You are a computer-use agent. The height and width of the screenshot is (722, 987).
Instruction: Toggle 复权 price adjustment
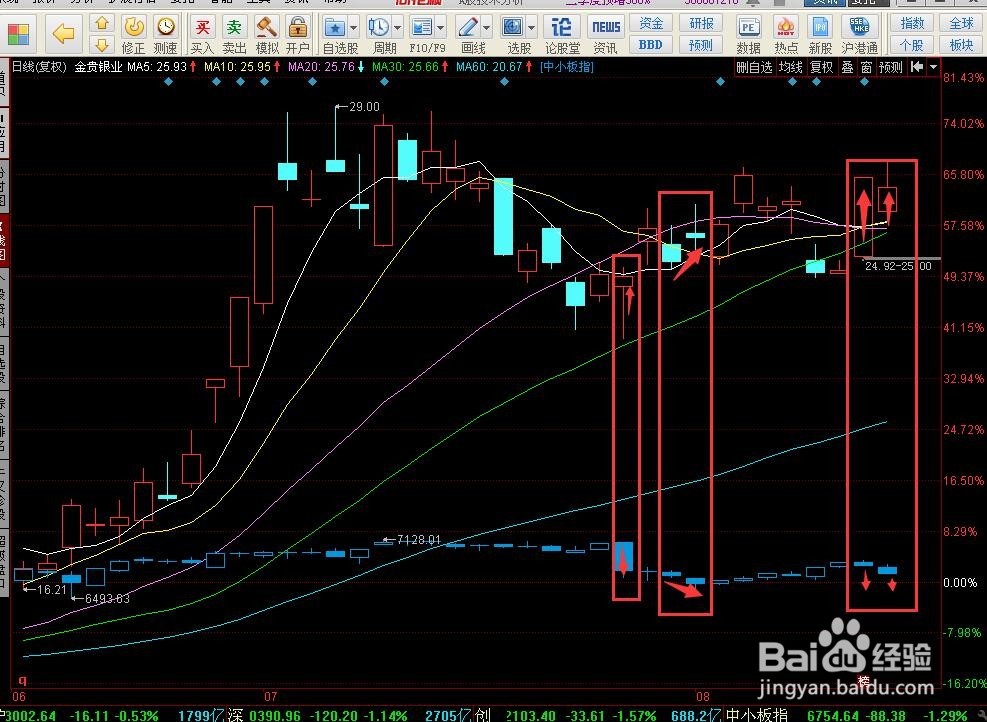[821, 67]
